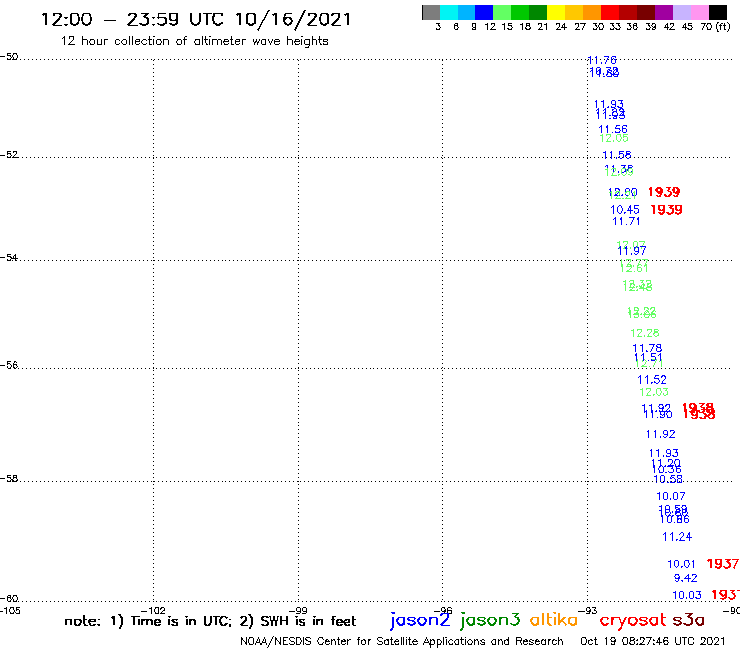Click the blue wave height value 11.71
This screenshot has width=740, height=650.
coord(626,221)
